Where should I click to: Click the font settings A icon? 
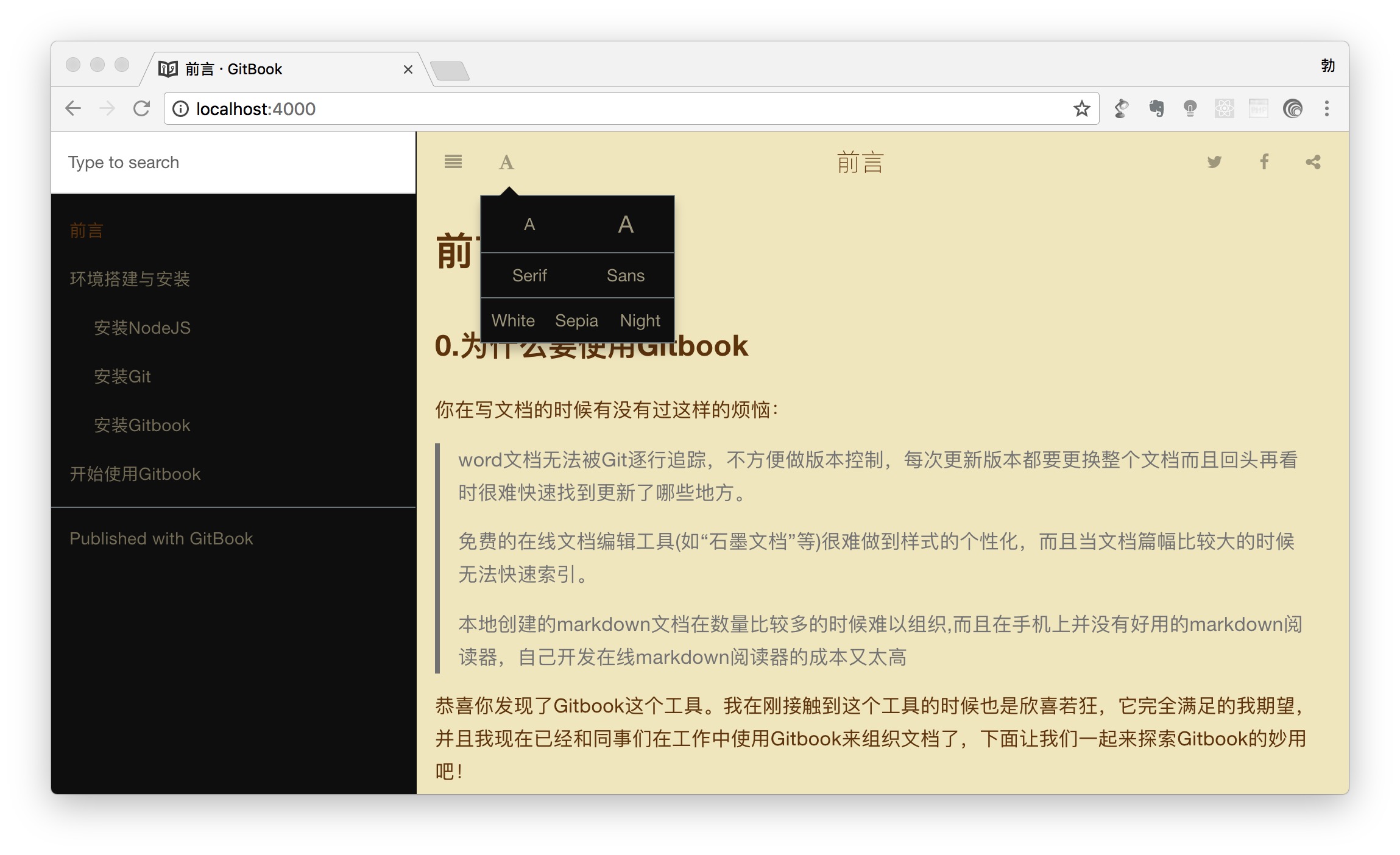[x=506, y=162]
